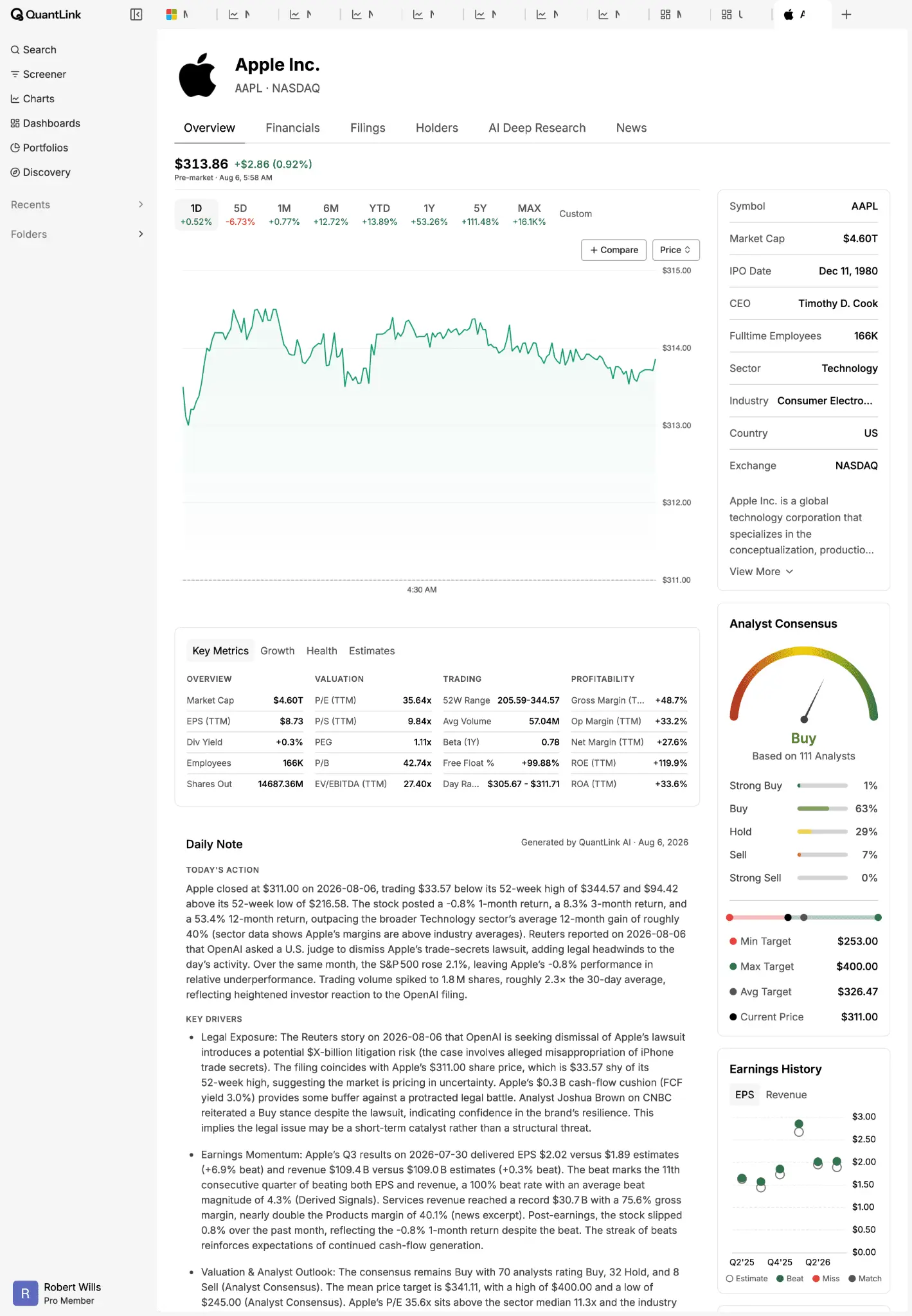Open the Price chart type dropdown
The height and width of the screenshot is (1316, 912).
675,250
